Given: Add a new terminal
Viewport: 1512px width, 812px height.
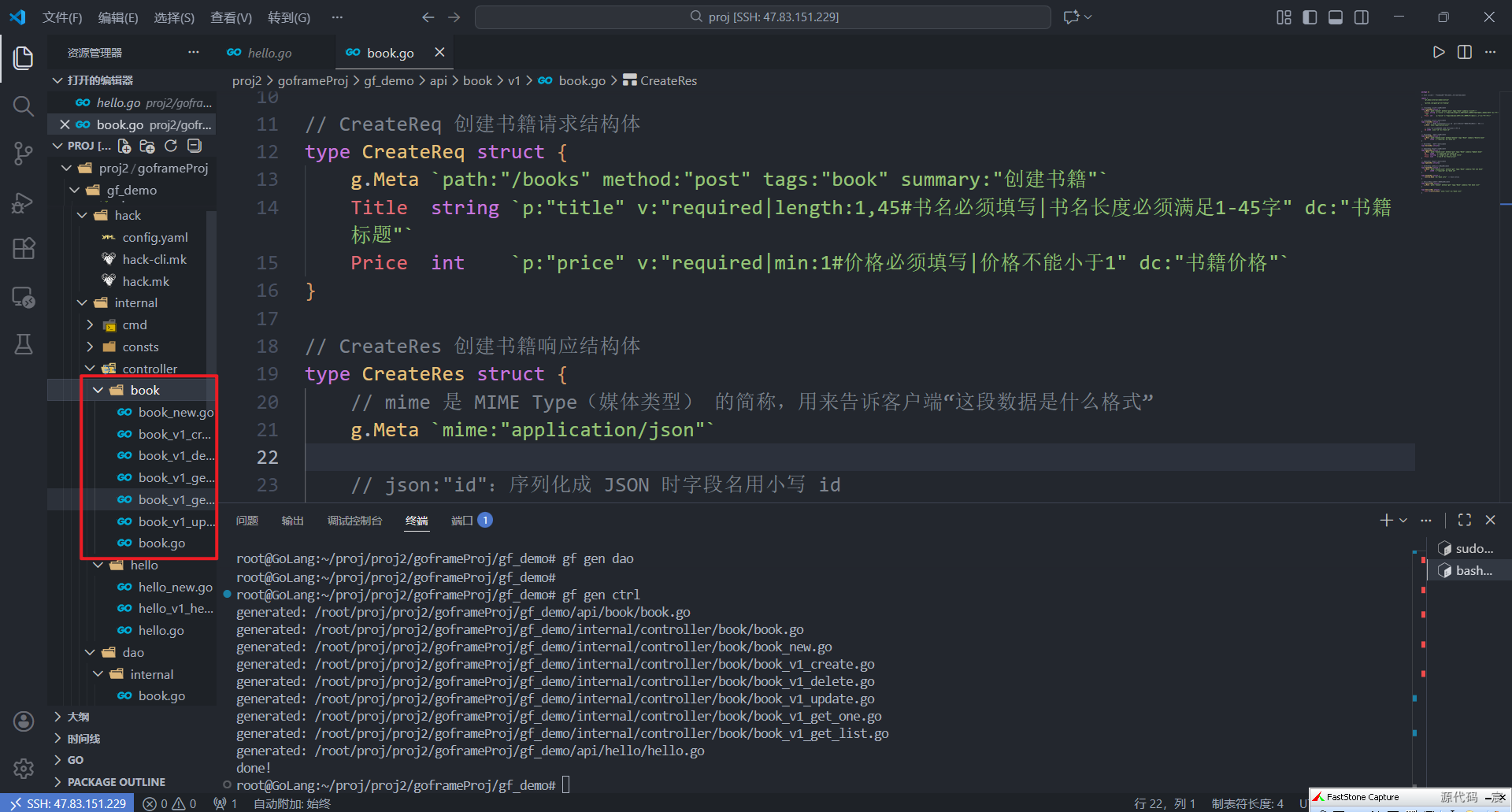Looking at the screenshot, I should (x=1387, y=520).
